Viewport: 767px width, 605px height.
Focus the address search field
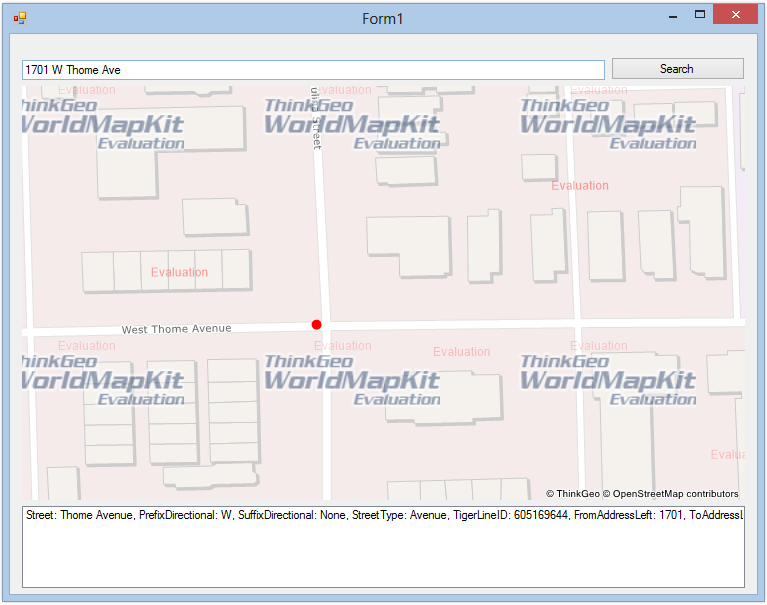(313, 70)
